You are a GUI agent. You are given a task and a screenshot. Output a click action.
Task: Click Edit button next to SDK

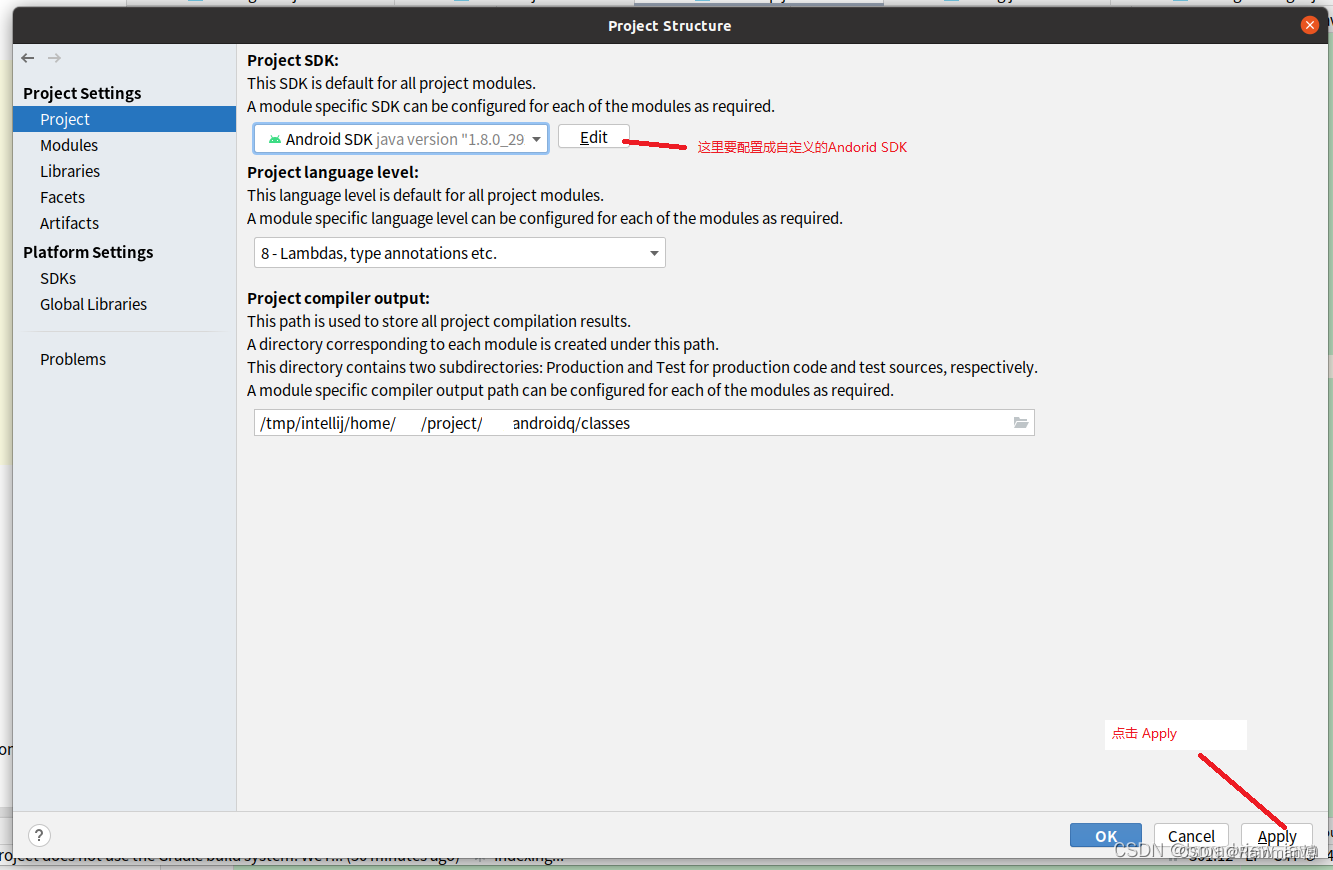point(594,137)
